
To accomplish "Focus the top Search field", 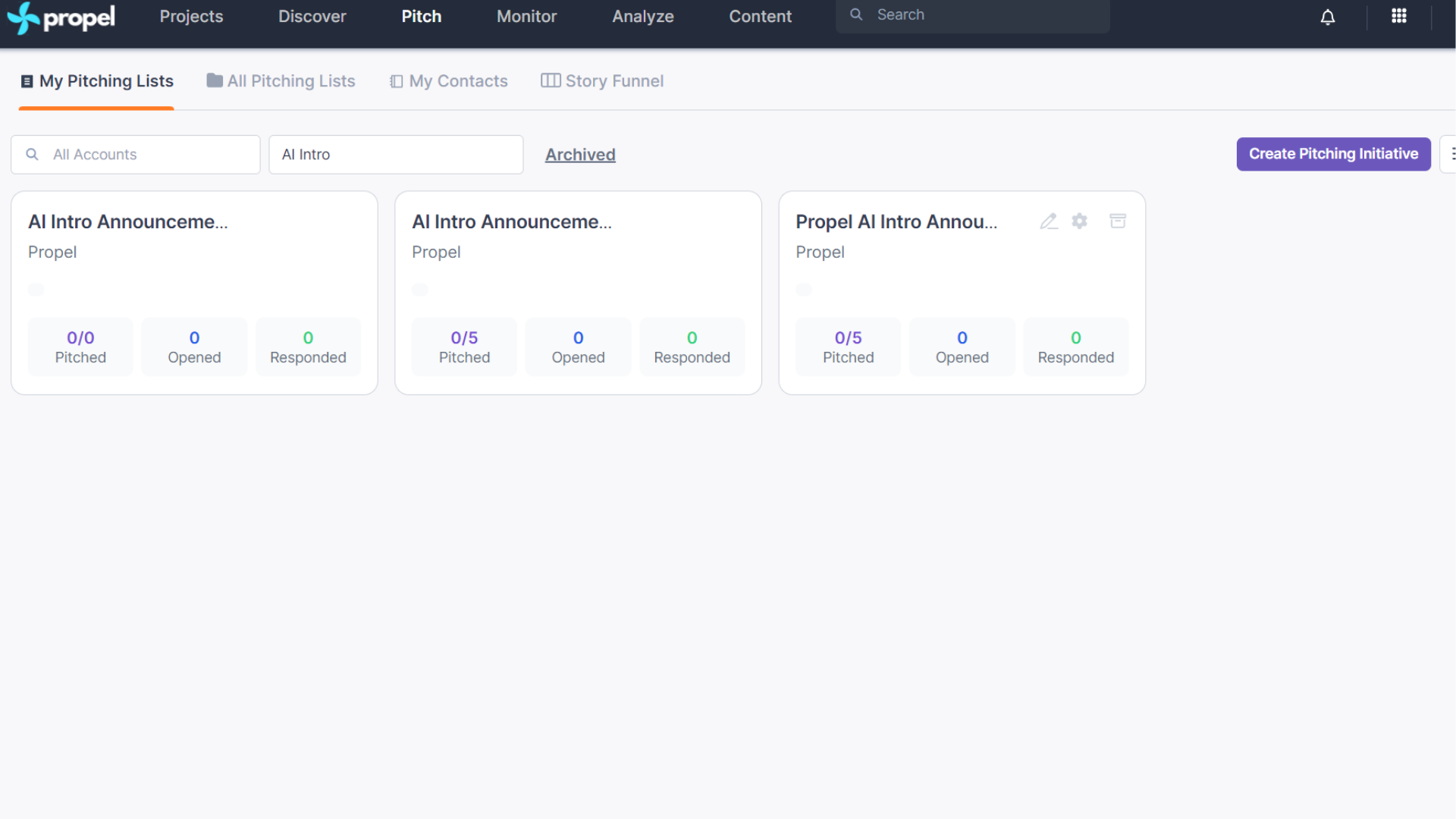I will [x=972, y=15].
